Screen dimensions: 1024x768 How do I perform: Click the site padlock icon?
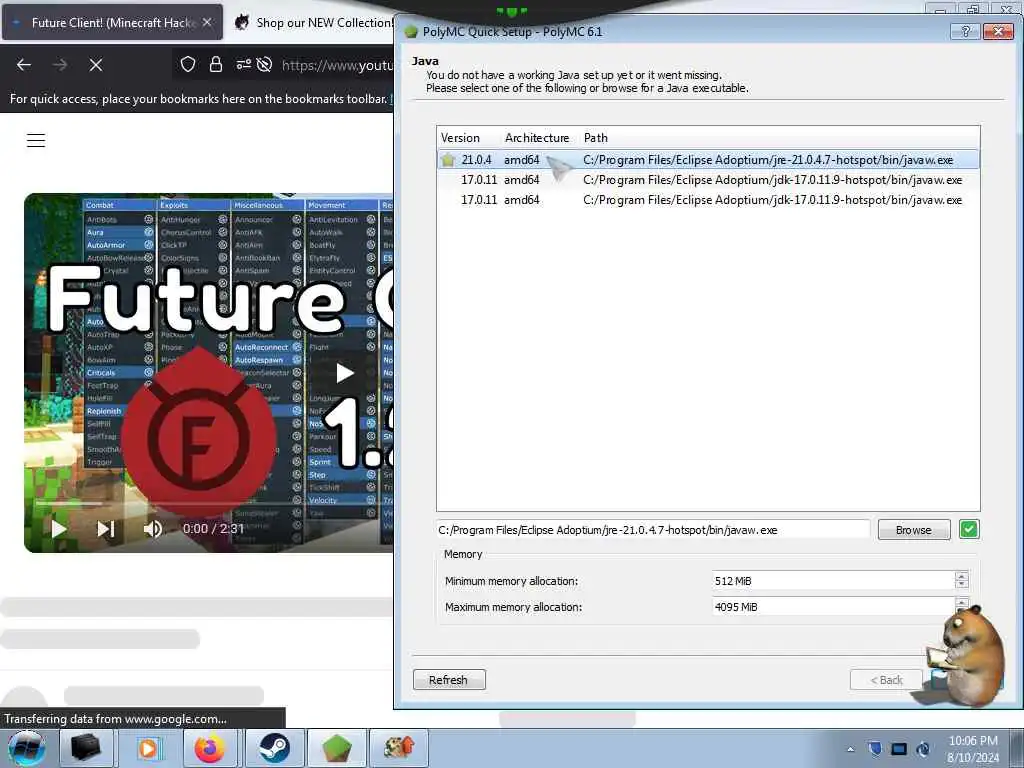point(216,64)
